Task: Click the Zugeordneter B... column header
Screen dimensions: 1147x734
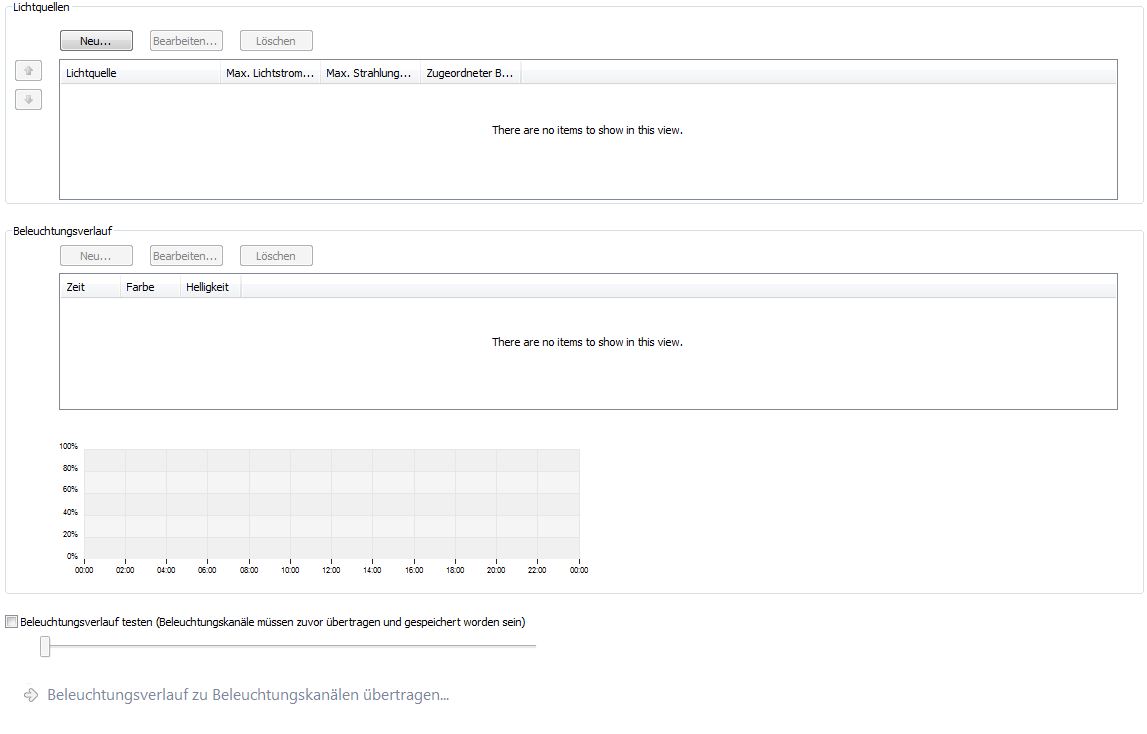Action: tap(470, 73)
